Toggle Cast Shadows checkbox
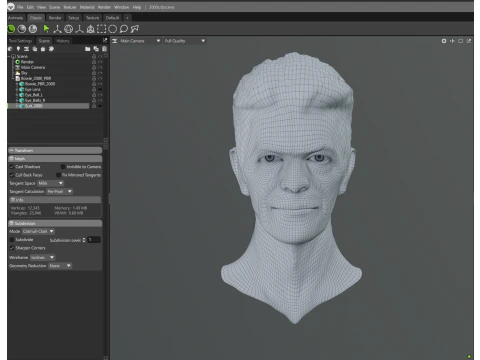Image resolution: width=480 pixels, height=360 pixels. (12, 167)
